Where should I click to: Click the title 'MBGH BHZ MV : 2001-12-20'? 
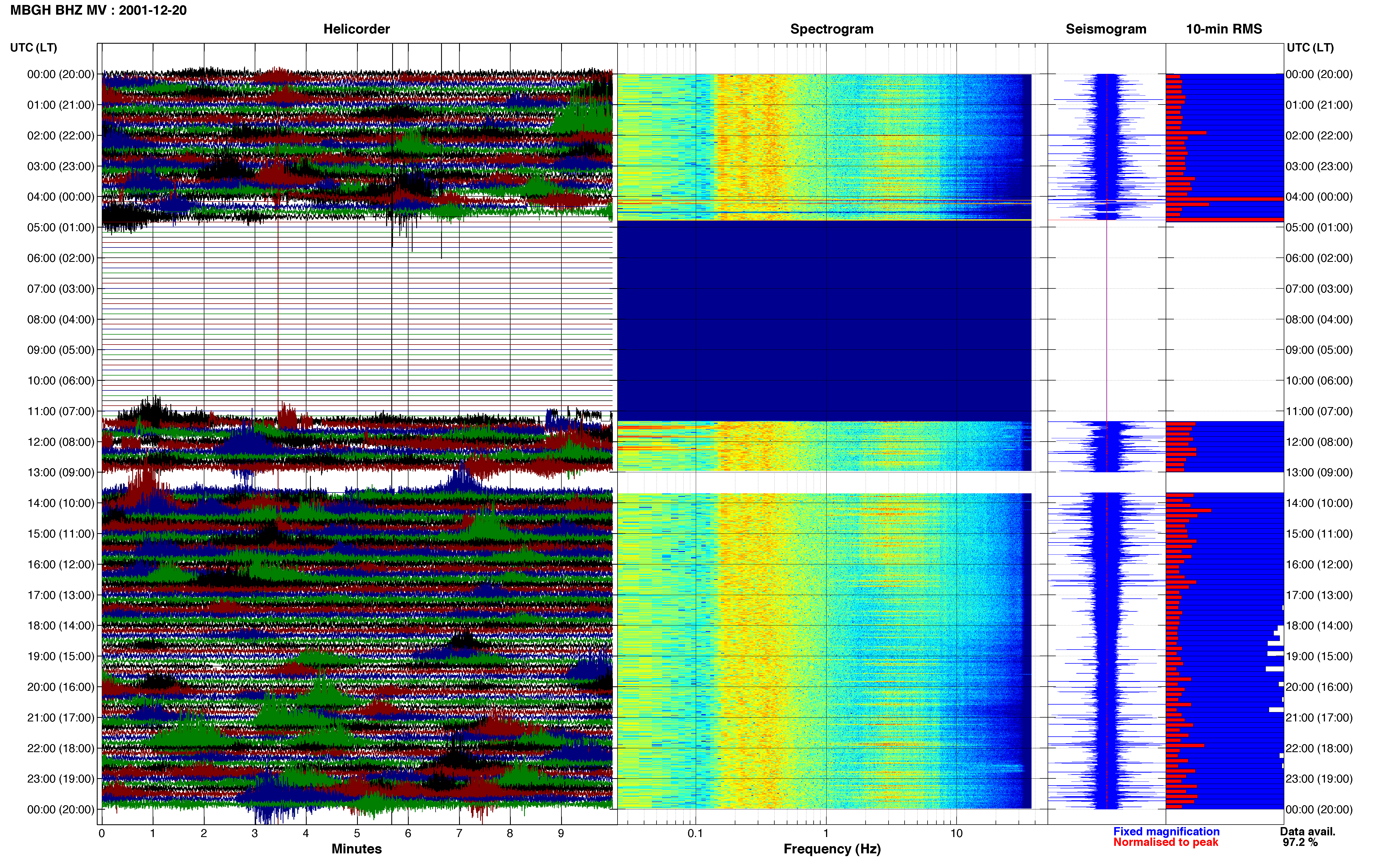(98, 10)
